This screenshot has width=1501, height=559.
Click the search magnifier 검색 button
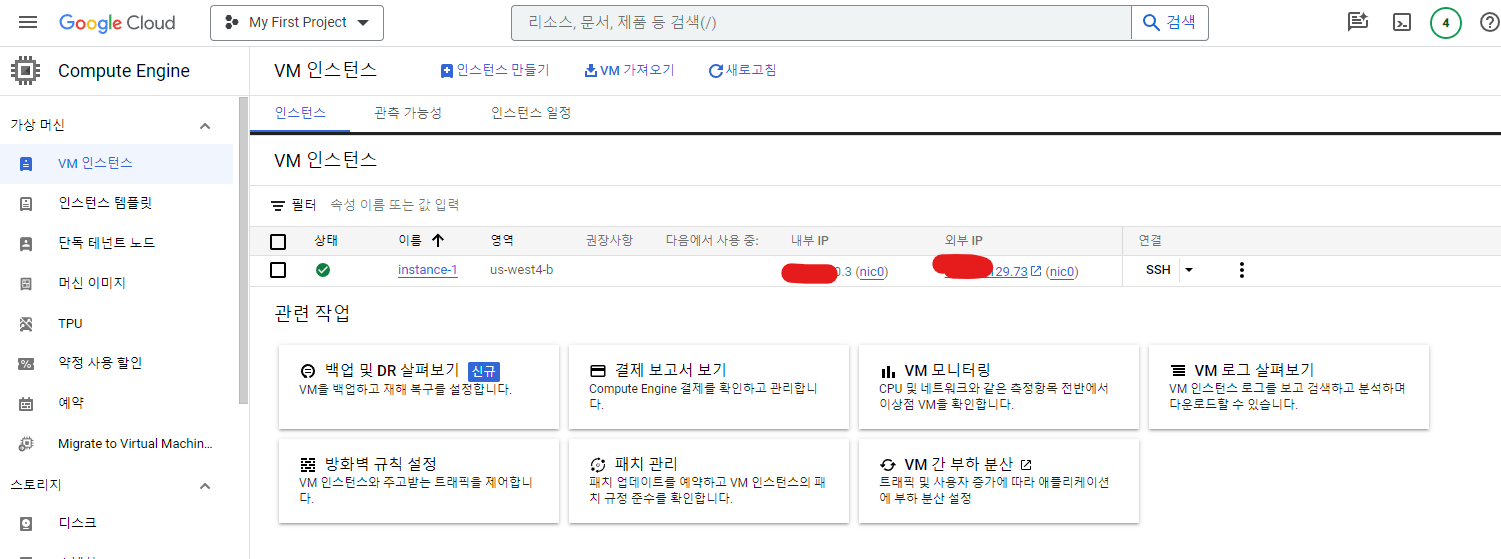pos(1169,22)
